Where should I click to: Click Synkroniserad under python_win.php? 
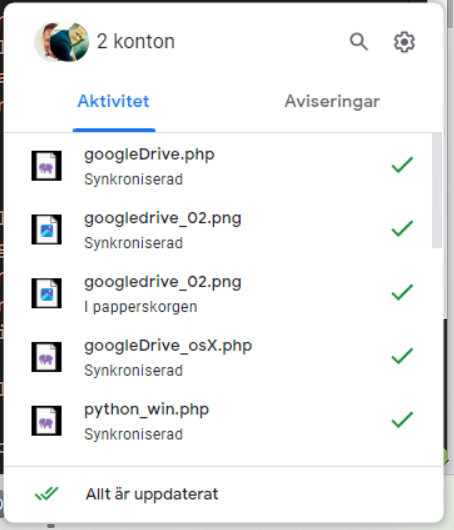(x=133, y=434)
